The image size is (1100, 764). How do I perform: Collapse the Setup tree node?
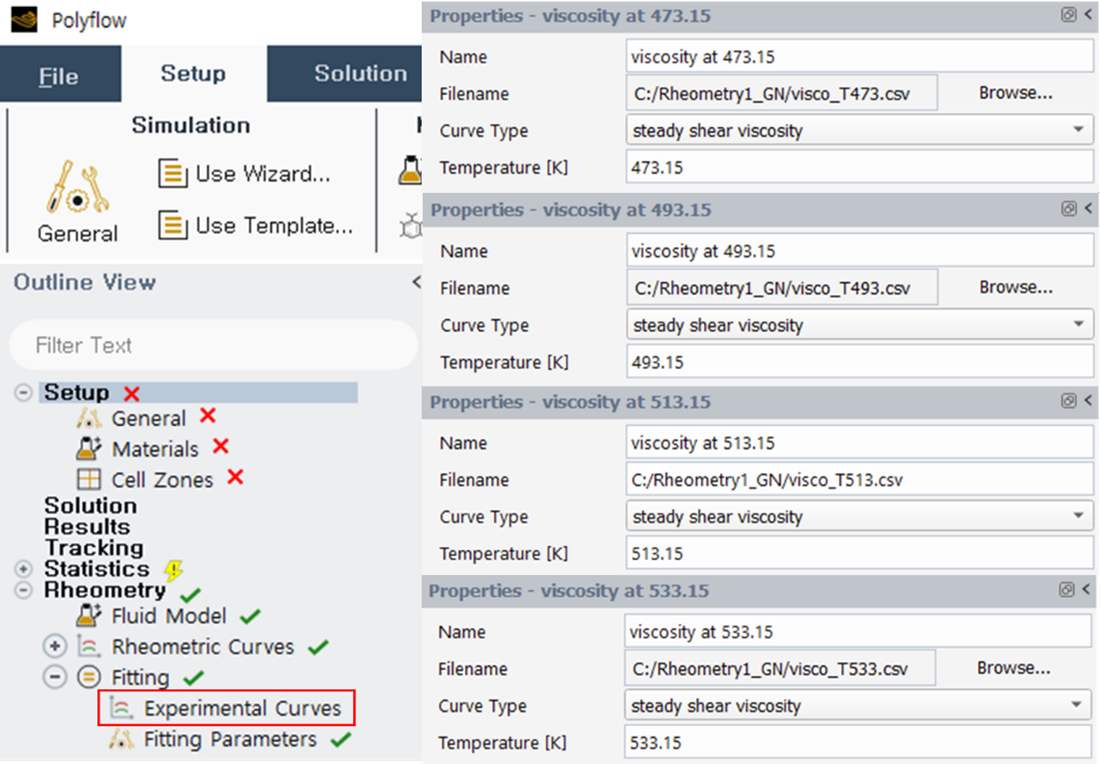23,393
